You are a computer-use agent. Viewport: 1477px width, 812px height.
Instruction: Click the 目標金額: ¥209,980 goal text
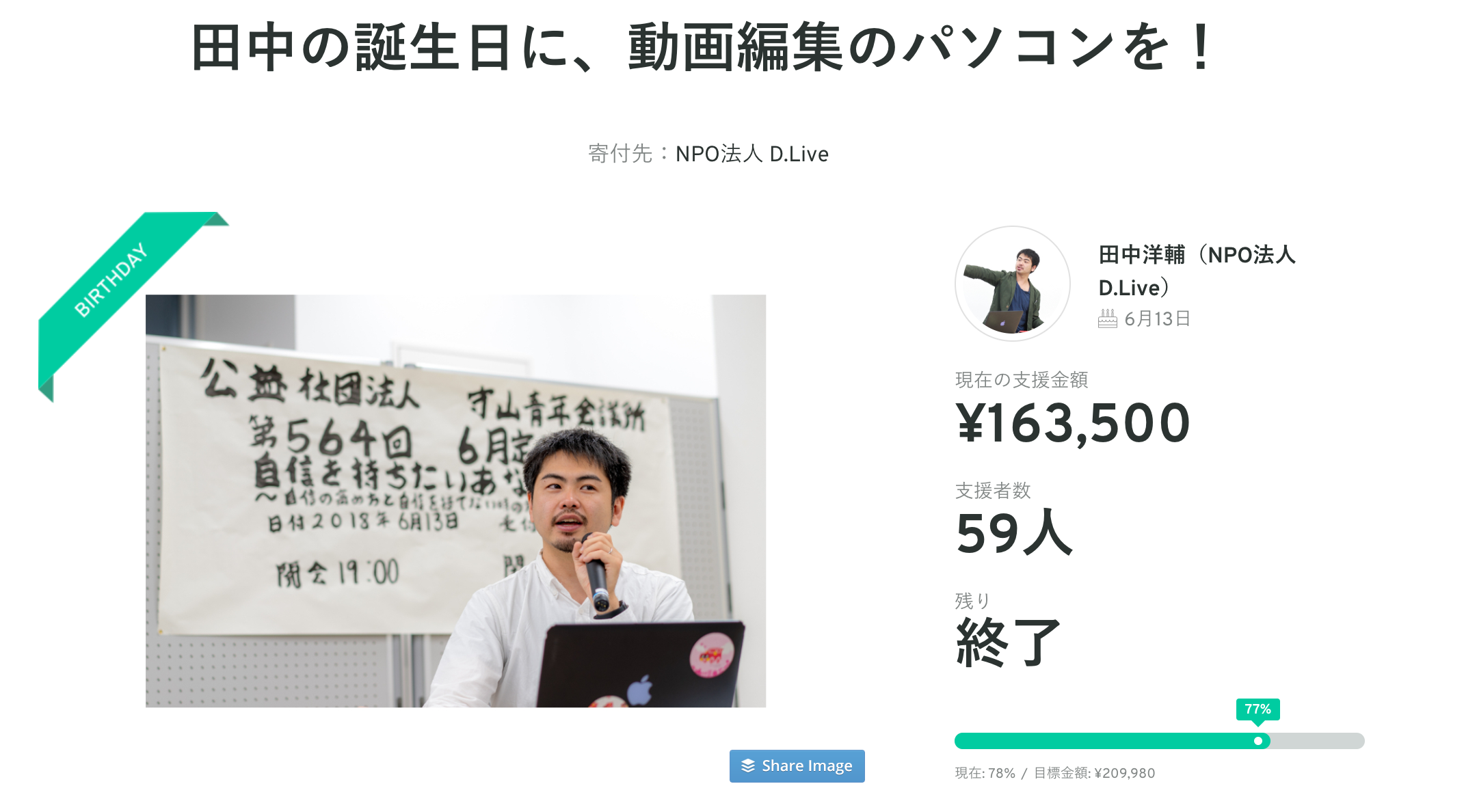click(1094, 773)
